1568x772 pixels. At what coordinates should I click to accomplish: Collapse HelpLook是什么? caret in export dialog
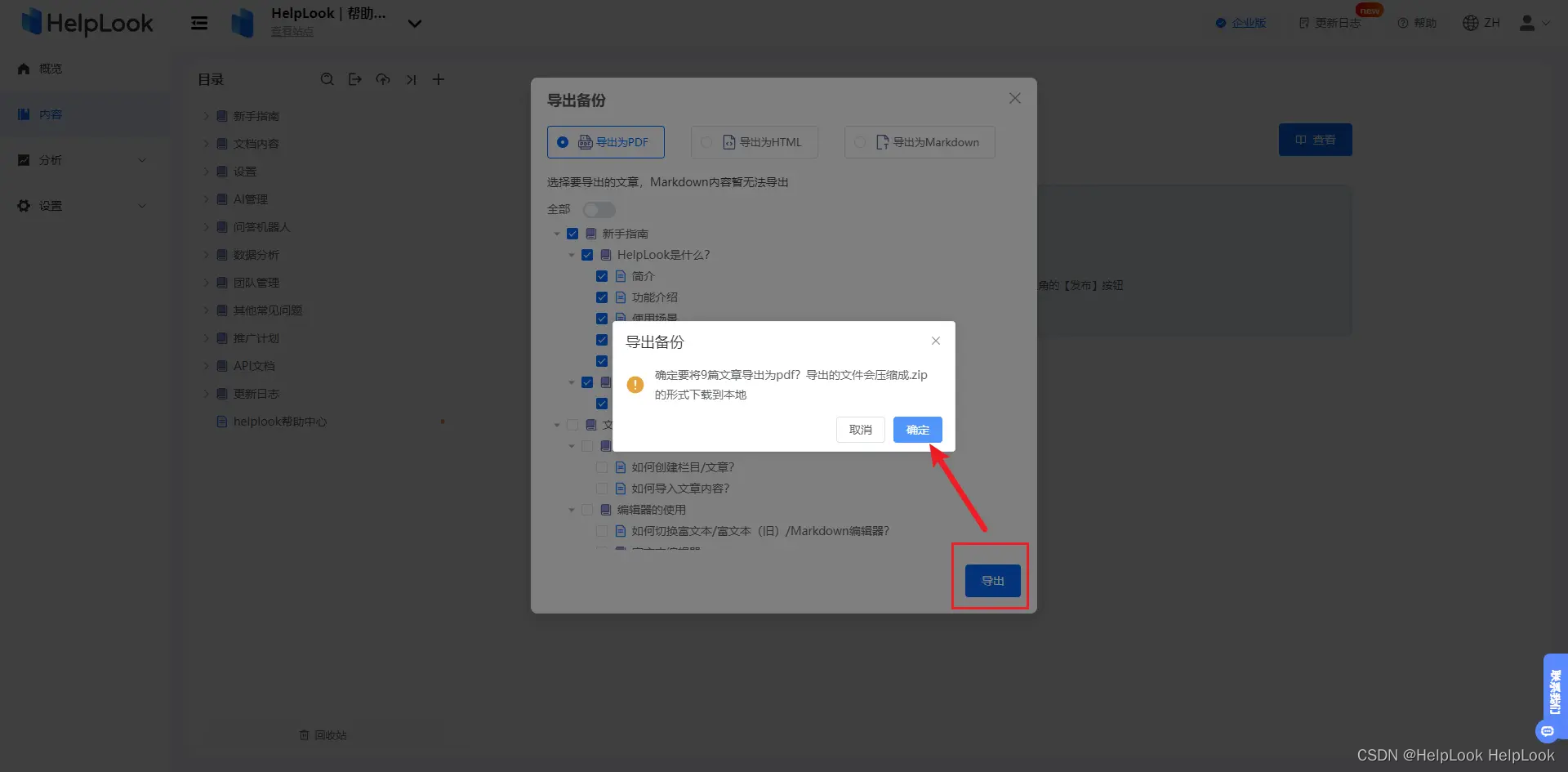tap(572, 255)
